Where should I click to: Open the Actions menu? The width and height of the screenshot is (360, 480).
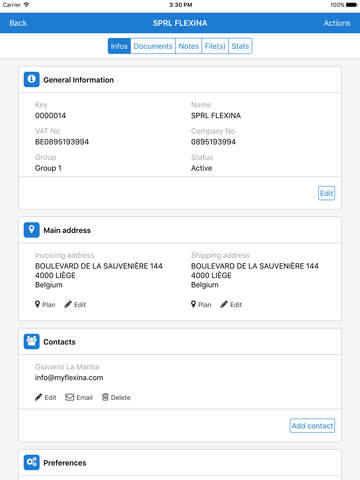[337, 23]
